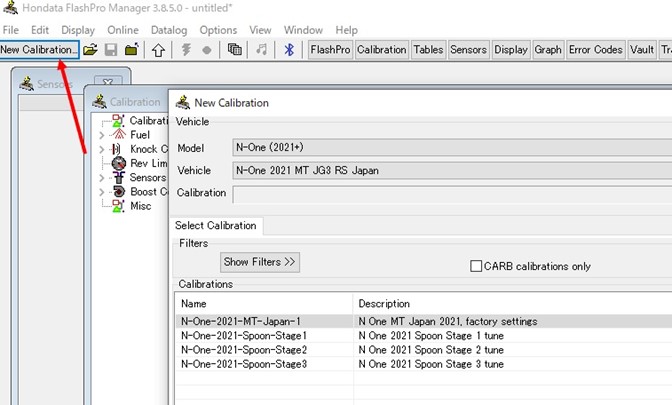Viewport: 672px width, 405px height.
Task: Open the Help menu
Action: (347, 30)
